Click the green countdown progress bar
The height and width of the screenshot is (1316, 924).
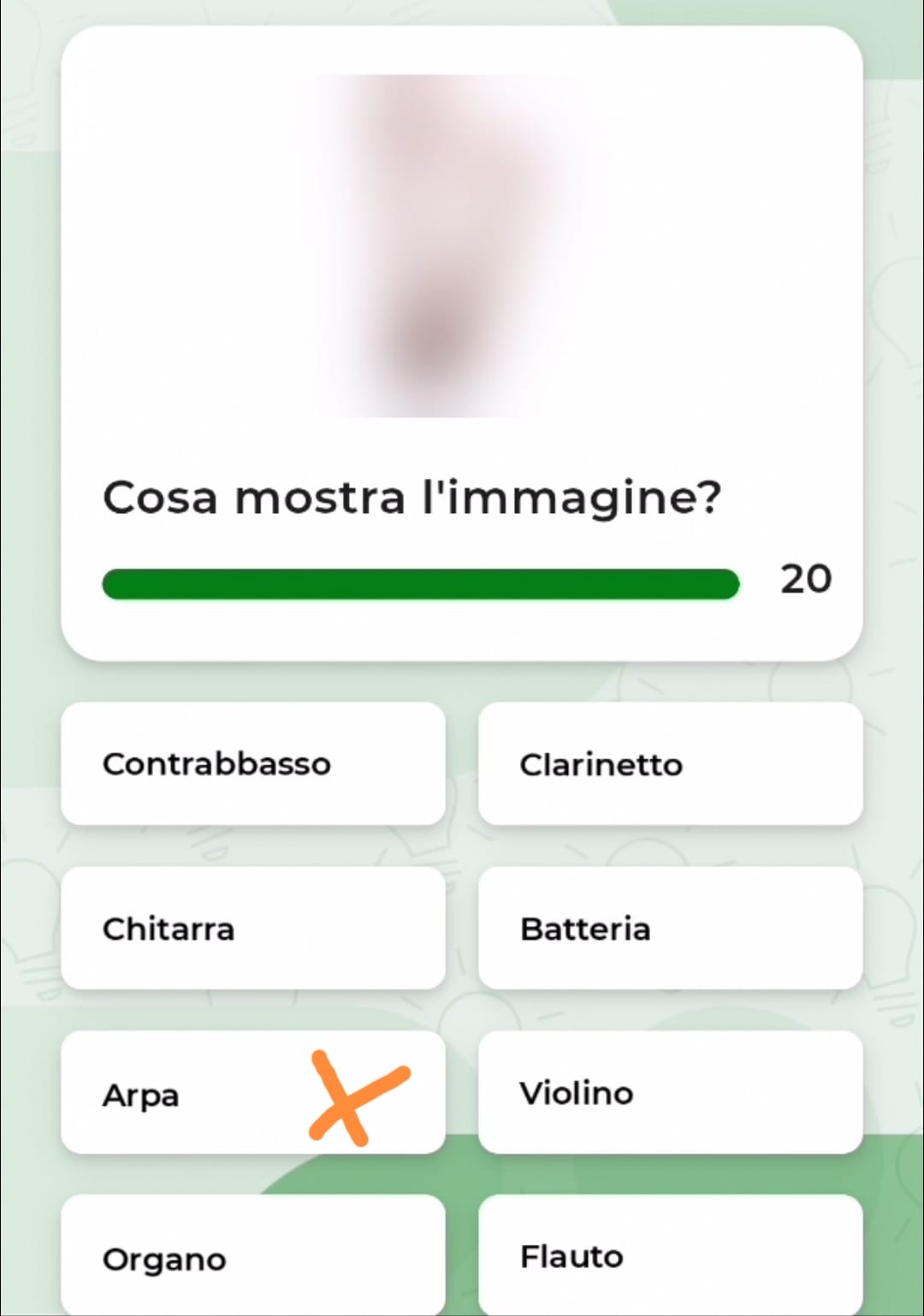[420, 584]
